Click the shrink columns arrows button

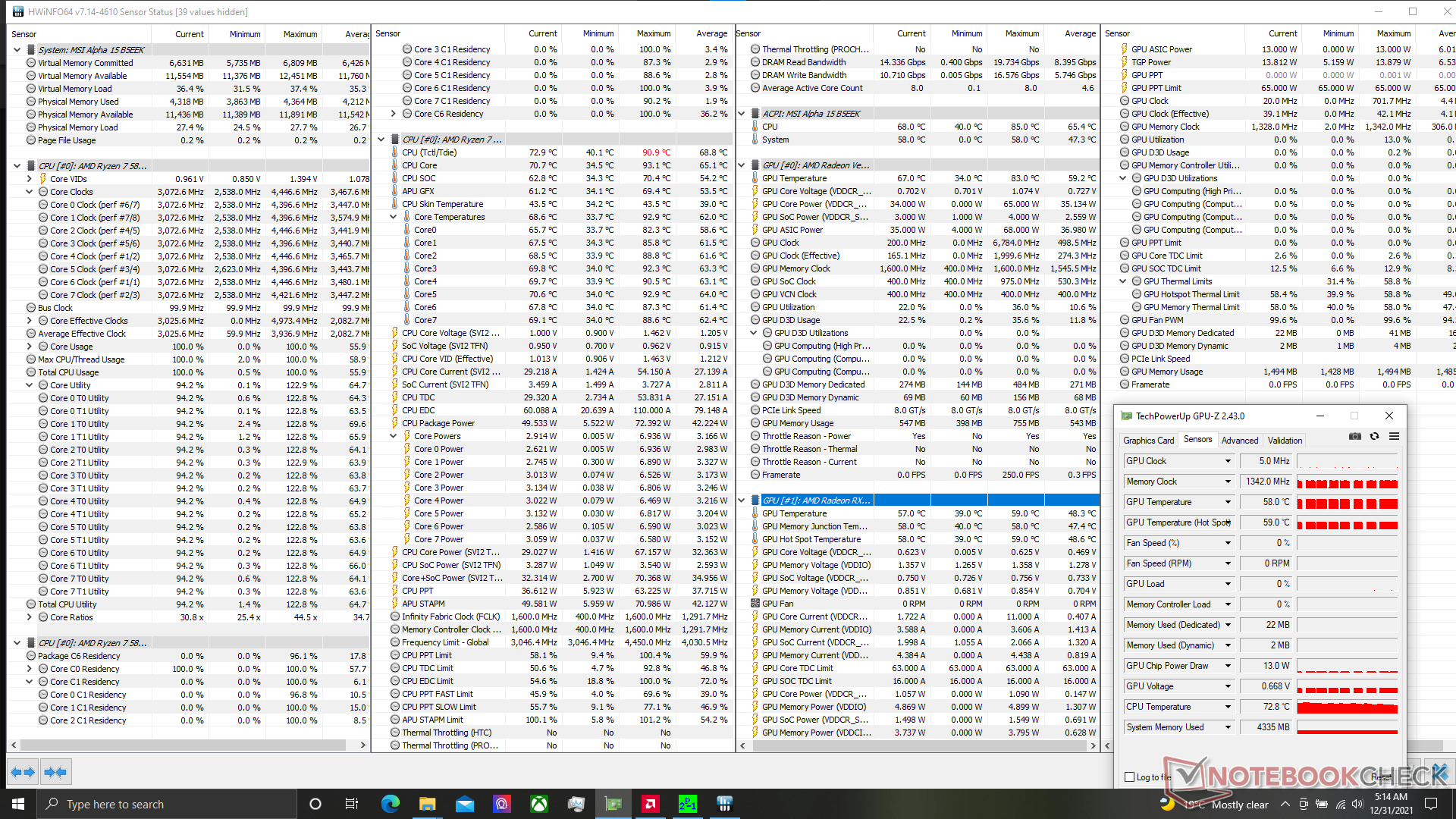55,772
